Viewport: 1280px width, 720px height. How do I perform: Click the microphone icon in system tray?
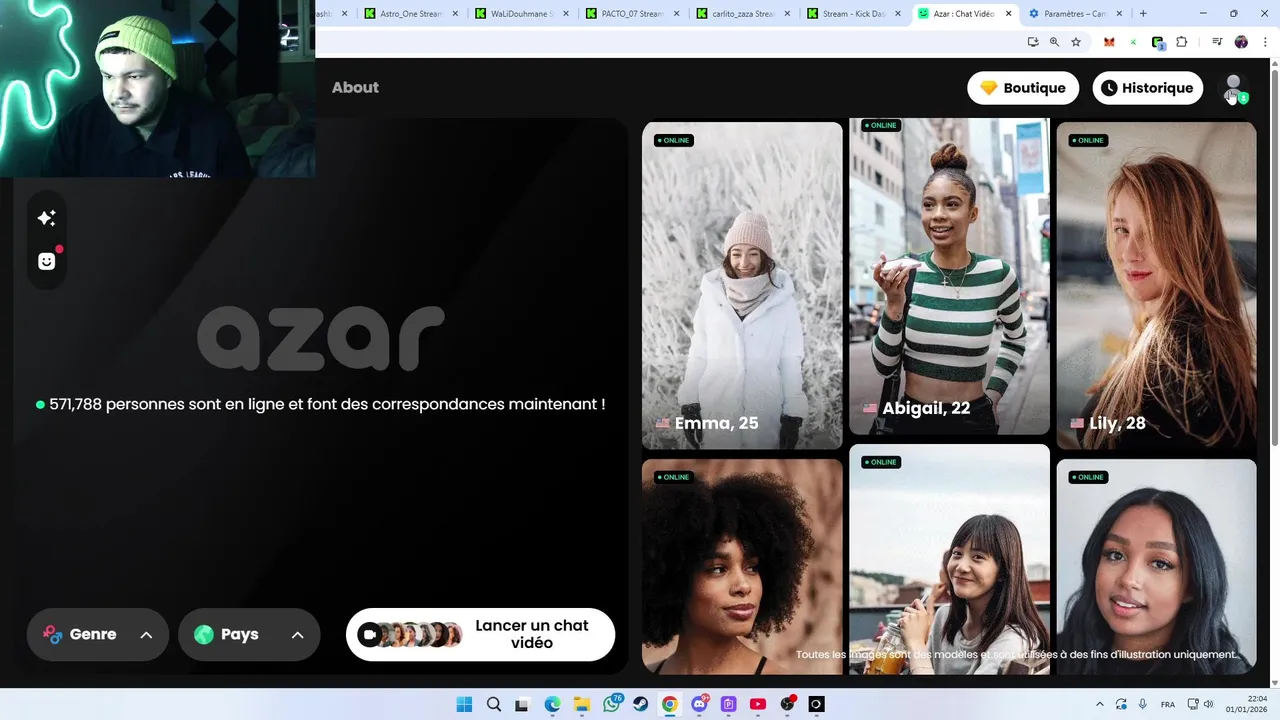[x=1142, y=704]
